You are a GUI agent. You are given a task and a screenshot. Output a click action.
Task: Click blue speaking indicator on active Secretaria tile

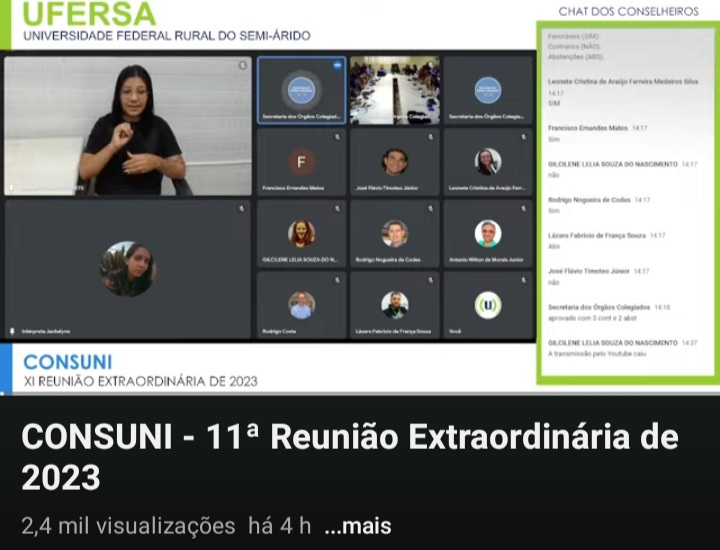(338, 65)
